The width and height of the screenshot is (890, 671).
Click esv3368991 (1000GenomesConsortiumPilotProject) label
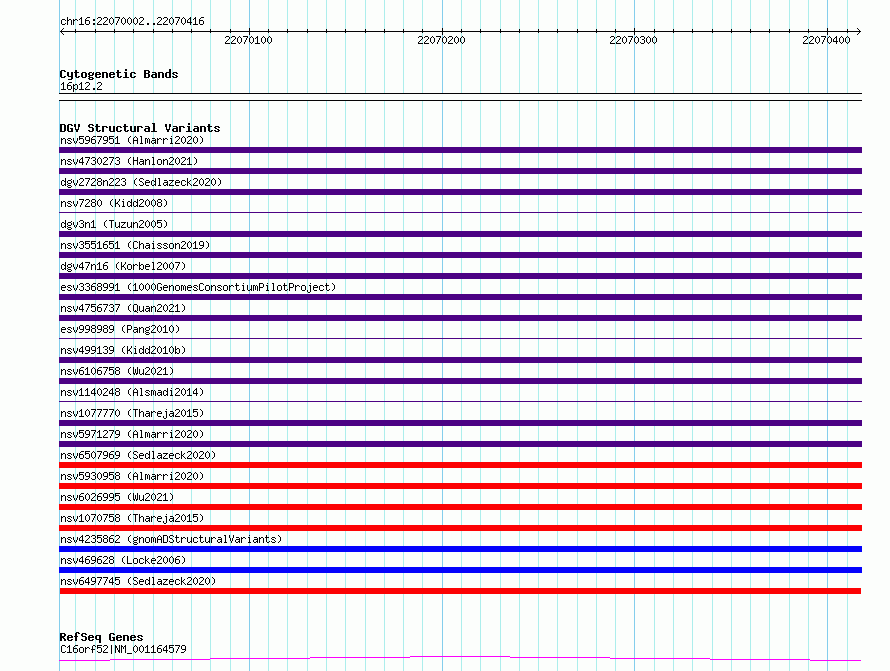[x=198, y=287]
